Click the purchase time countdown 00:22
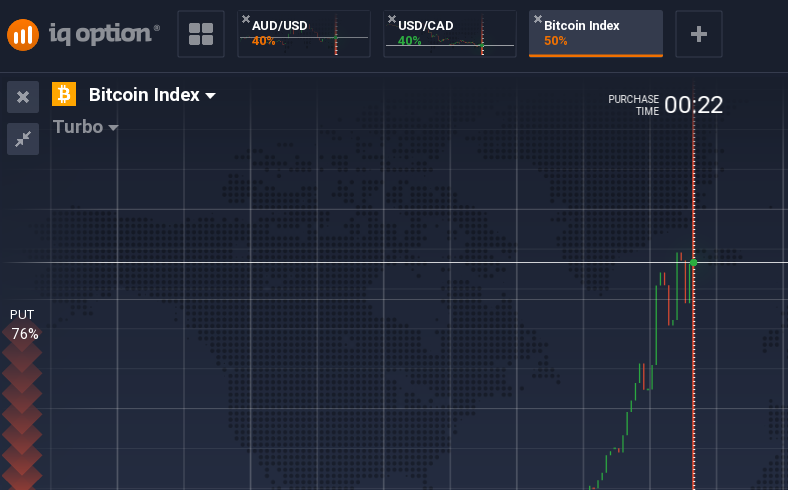The width and height of the screenshot is (788, 490). [693, 105]
